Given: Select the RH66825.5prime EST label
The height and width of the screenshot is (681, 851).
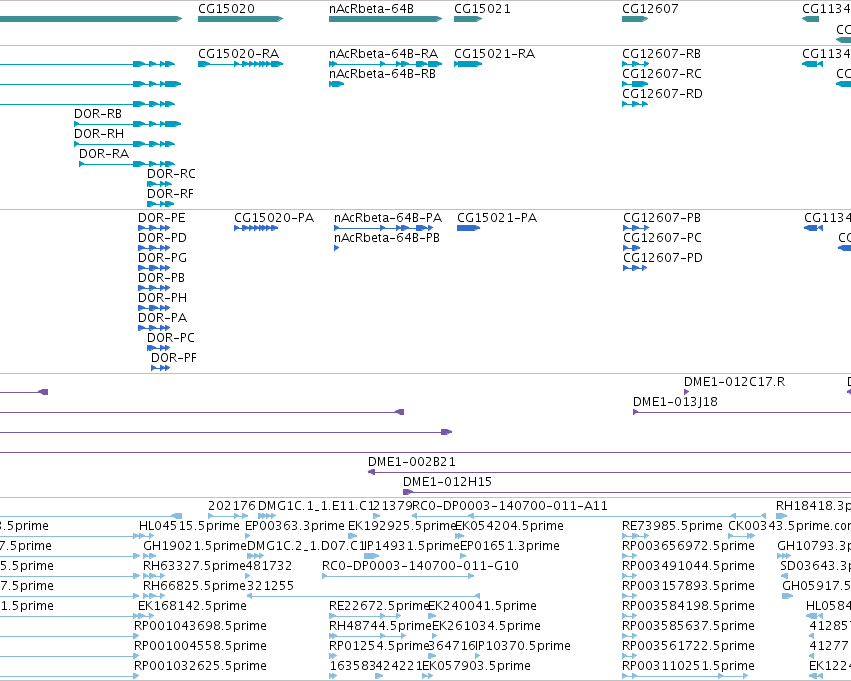Looking at the screenshot, I should (x=194, y=587).
